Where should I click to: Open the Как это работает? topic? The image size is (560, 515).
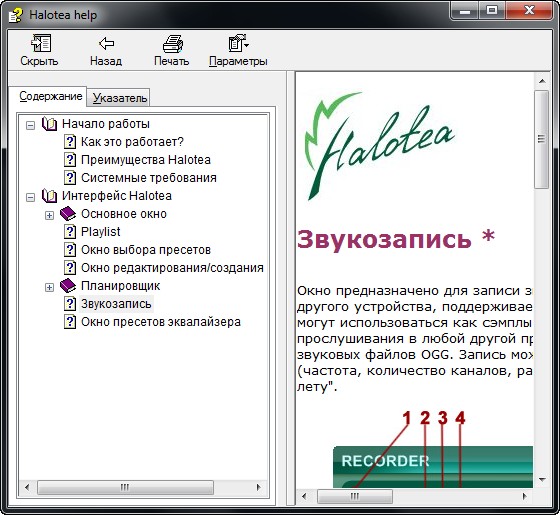tap(132, 142)
